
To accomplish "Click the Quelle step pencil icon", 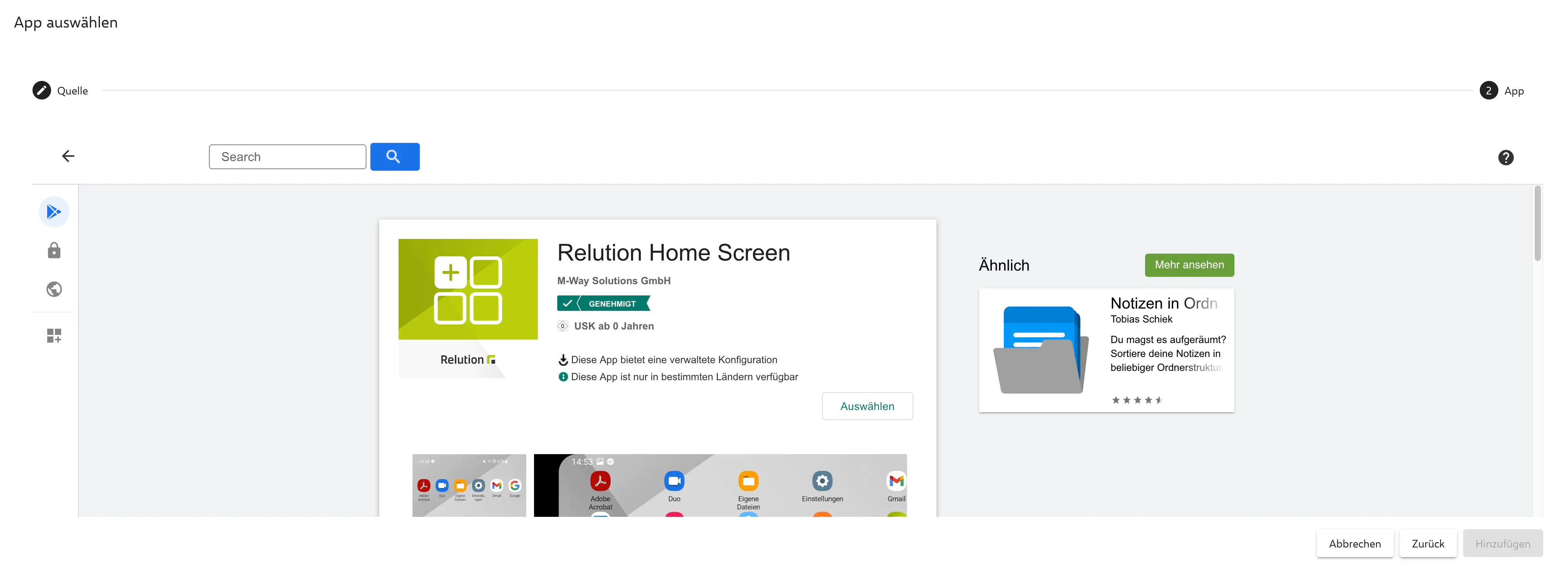I will tap(41, 90).
